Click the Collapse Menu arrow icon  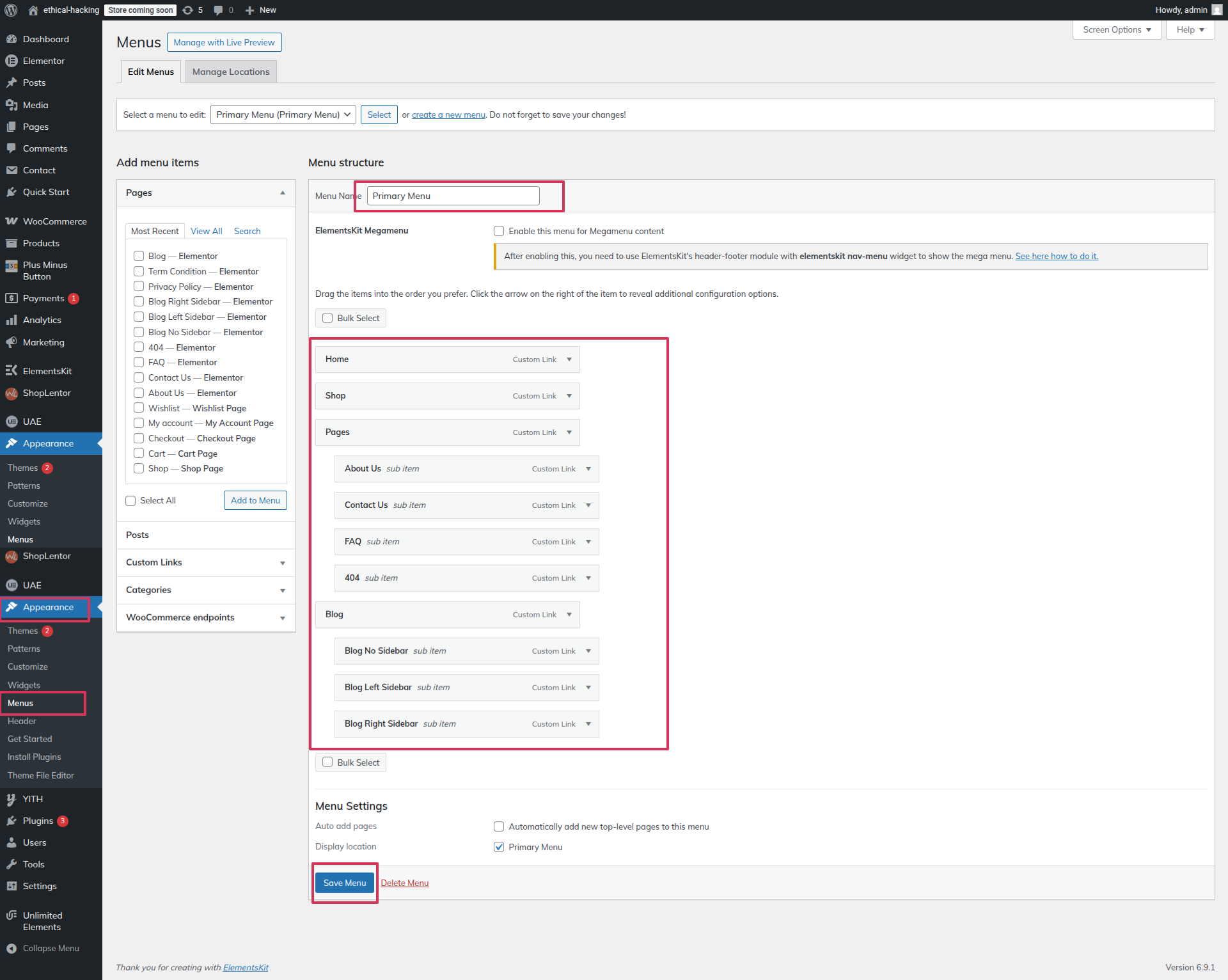(x=12, y=948)
